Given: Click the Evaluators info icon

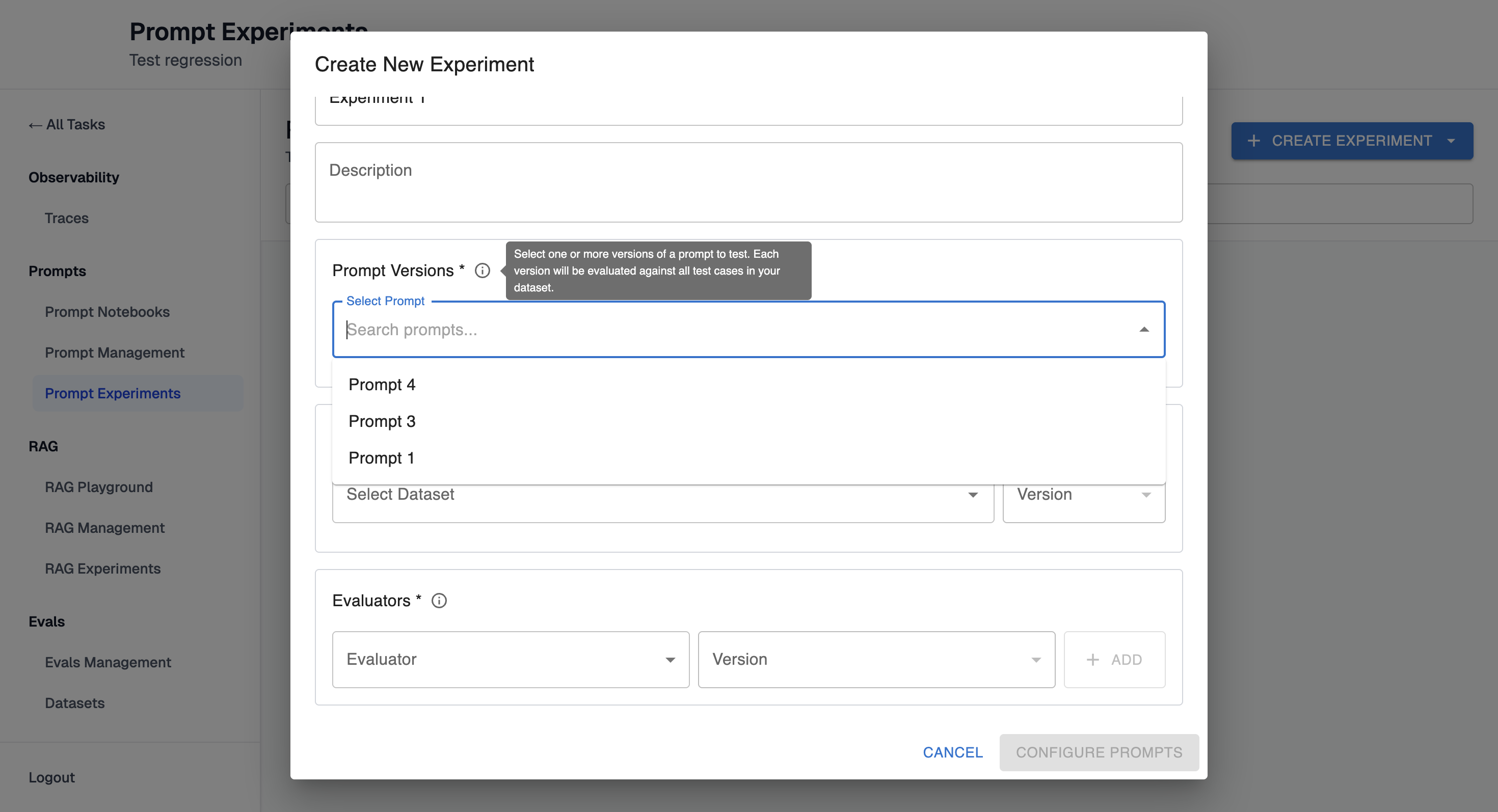Looking at the screenshot, I should [x=439, y=601].
